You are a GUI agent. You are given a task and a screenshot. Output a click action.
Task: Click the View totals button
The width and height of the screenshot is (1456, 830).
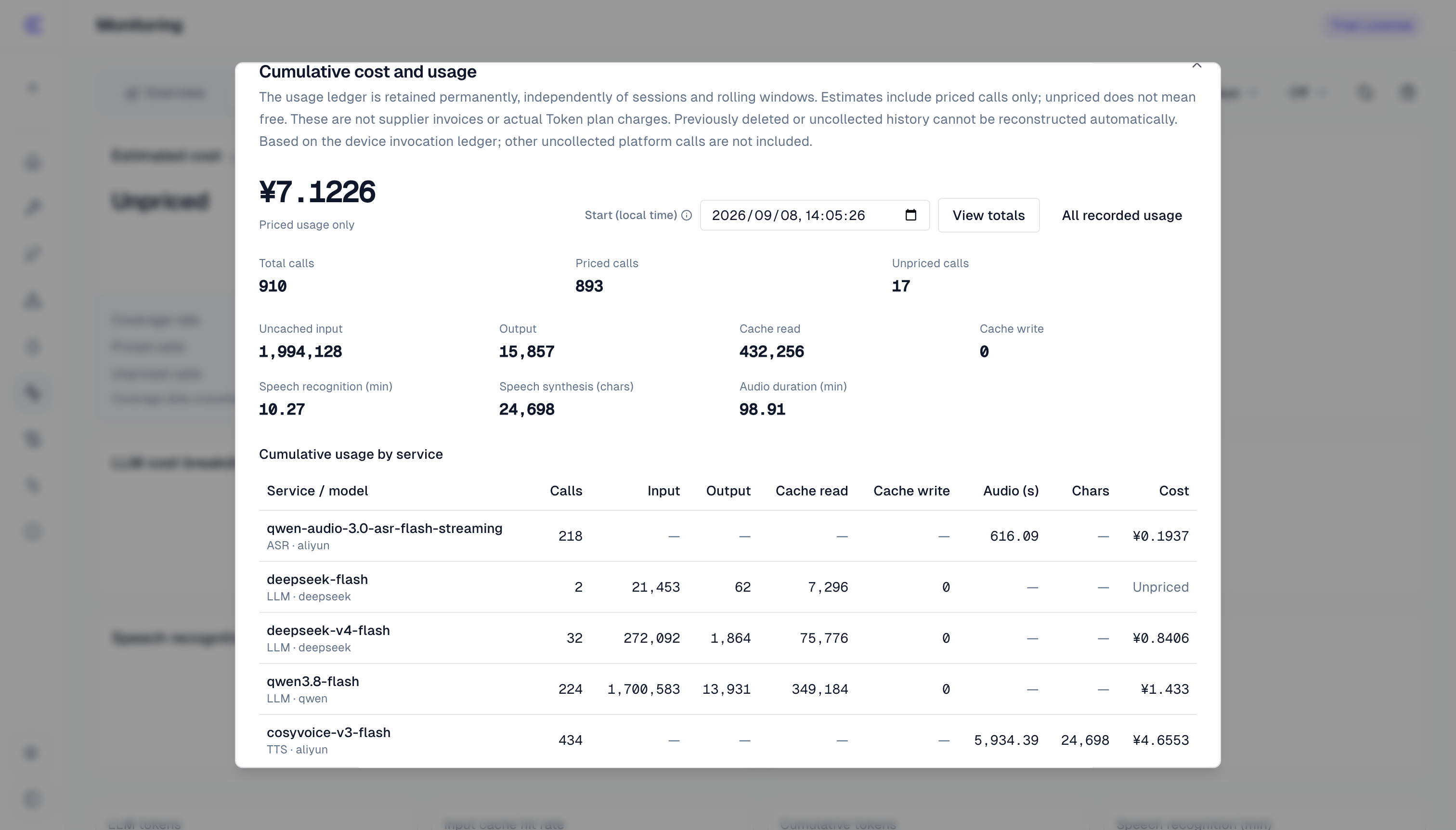988,216
